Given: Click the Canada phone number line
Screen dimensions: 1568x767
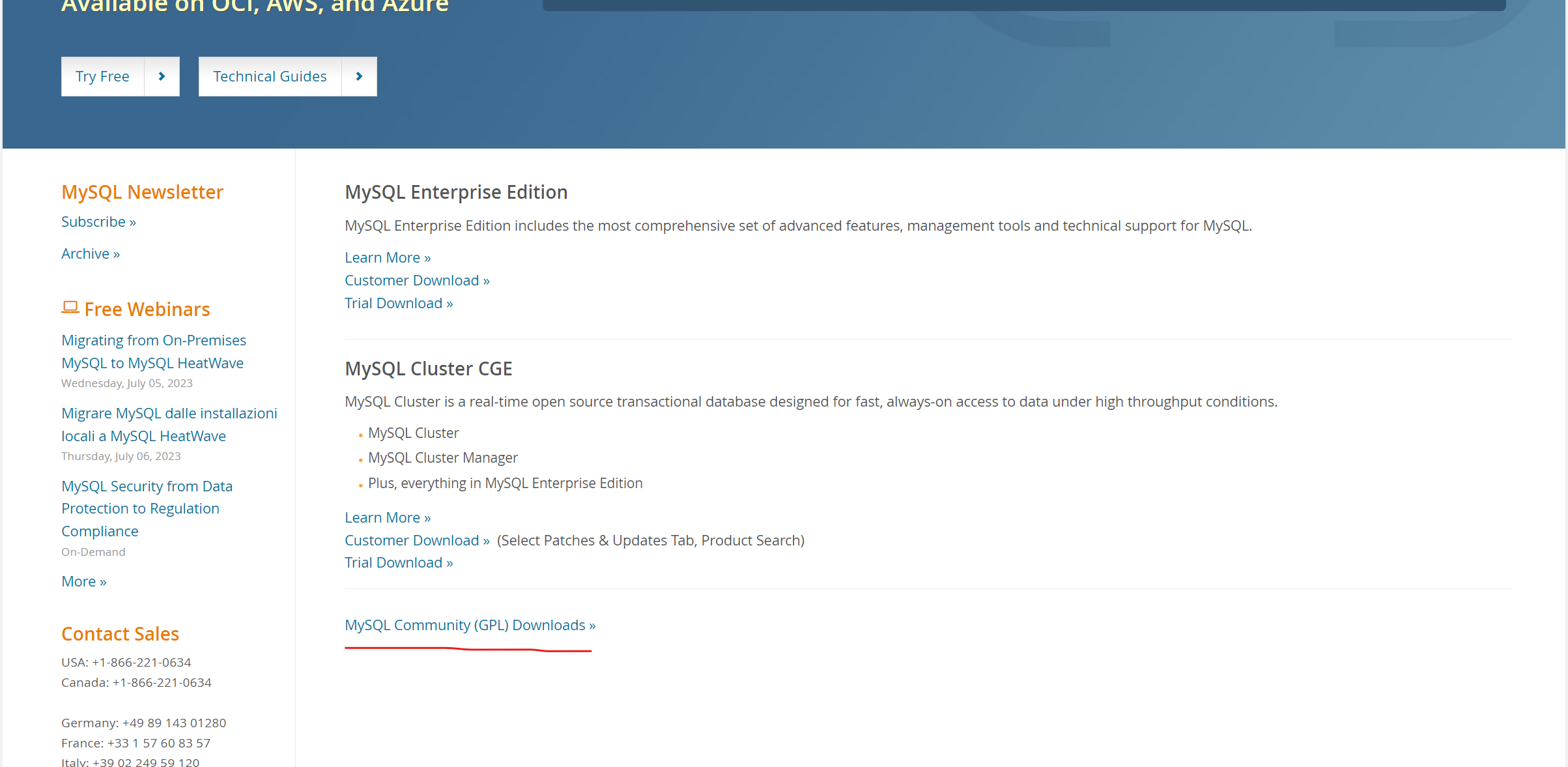Looking at the screenshot, I should coord(136,682).
